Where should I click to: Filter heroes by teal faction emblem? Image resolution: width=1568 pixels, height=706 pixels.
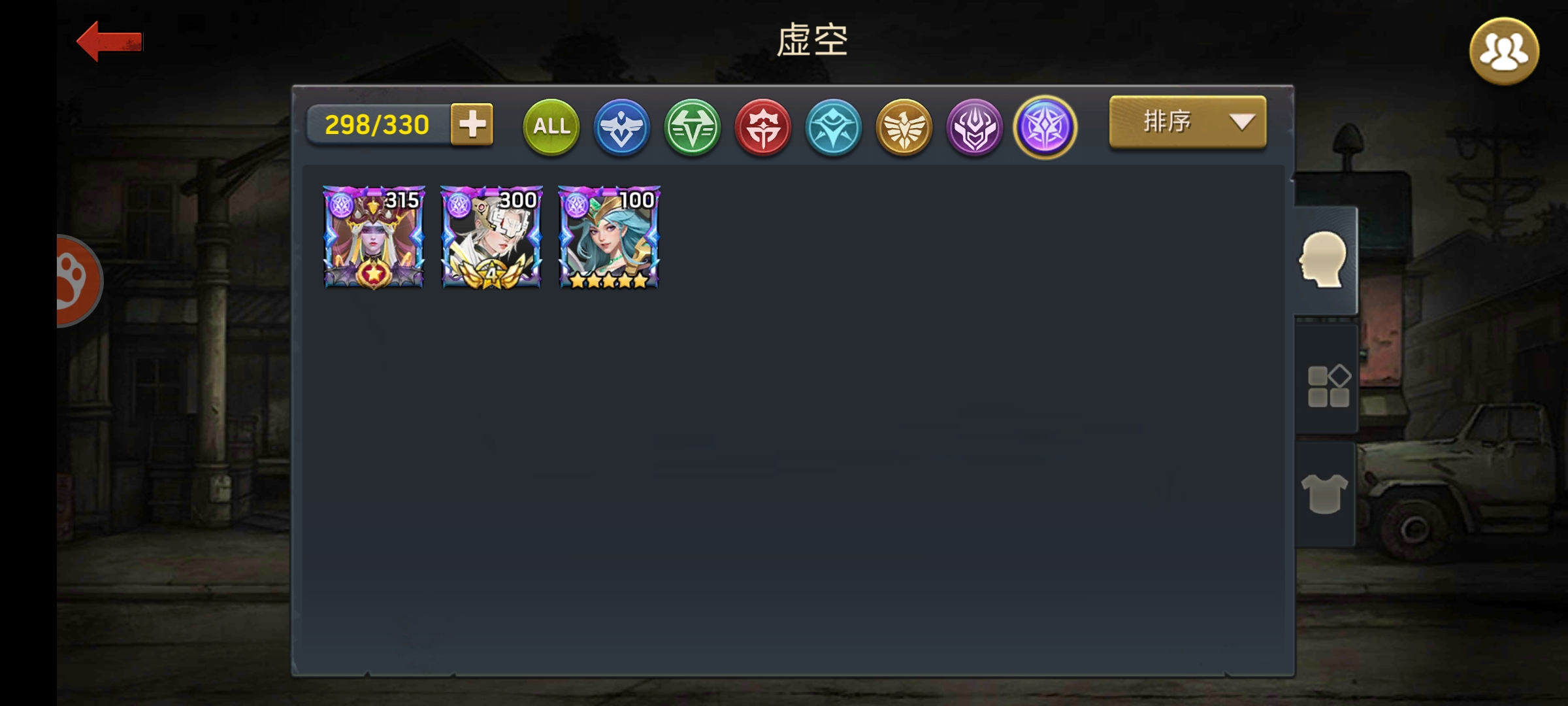(833, 127)
